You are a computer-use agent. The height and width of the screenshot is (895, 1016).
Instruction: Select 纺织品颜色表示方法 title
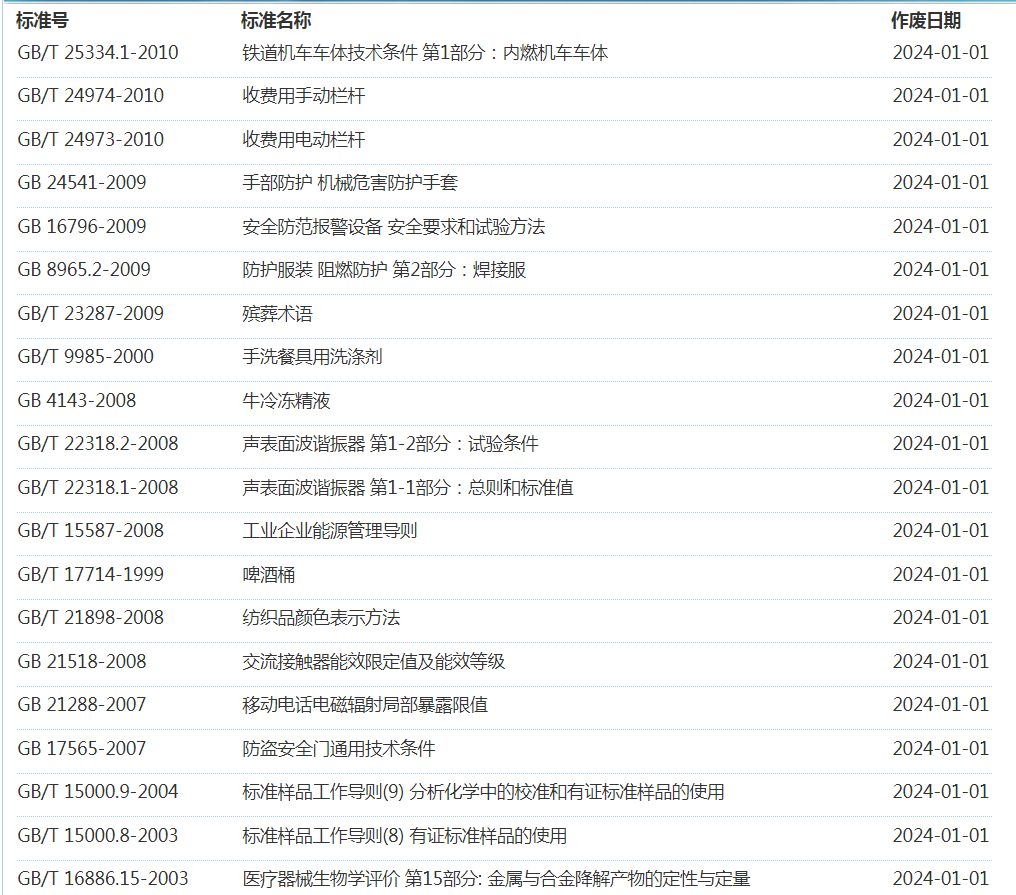(321, 618)
